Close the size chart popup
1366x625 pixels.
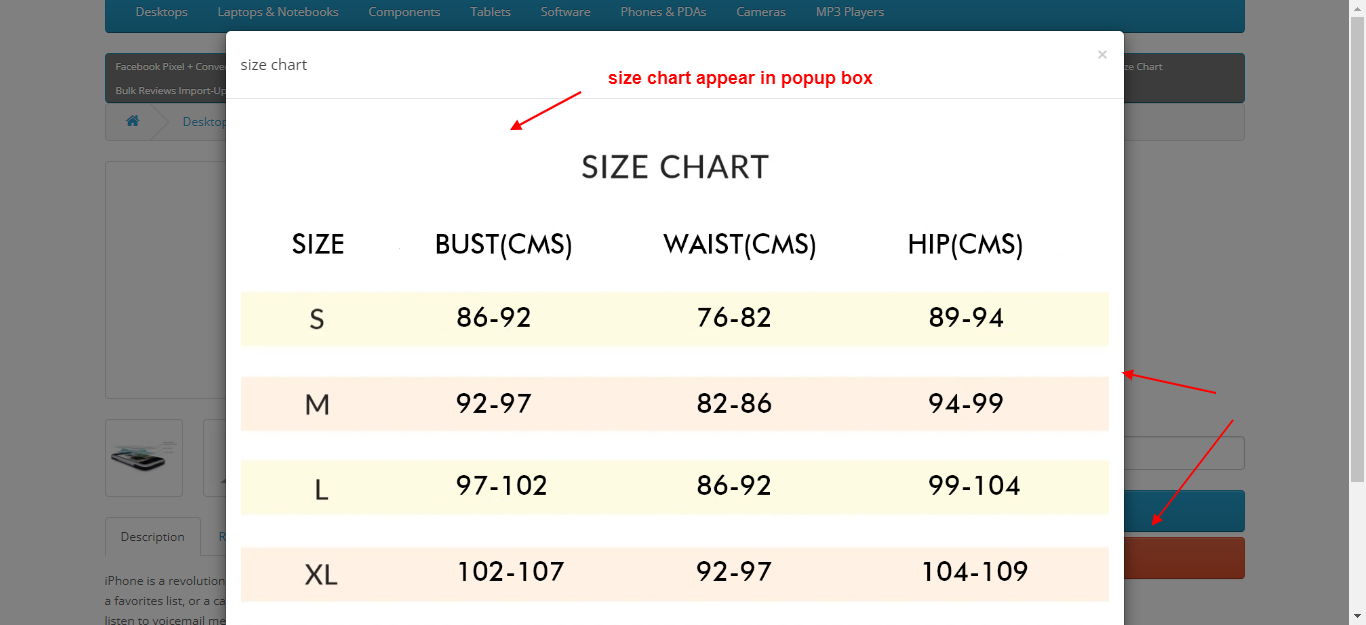pyautogui.click(x=1102, y=55)
